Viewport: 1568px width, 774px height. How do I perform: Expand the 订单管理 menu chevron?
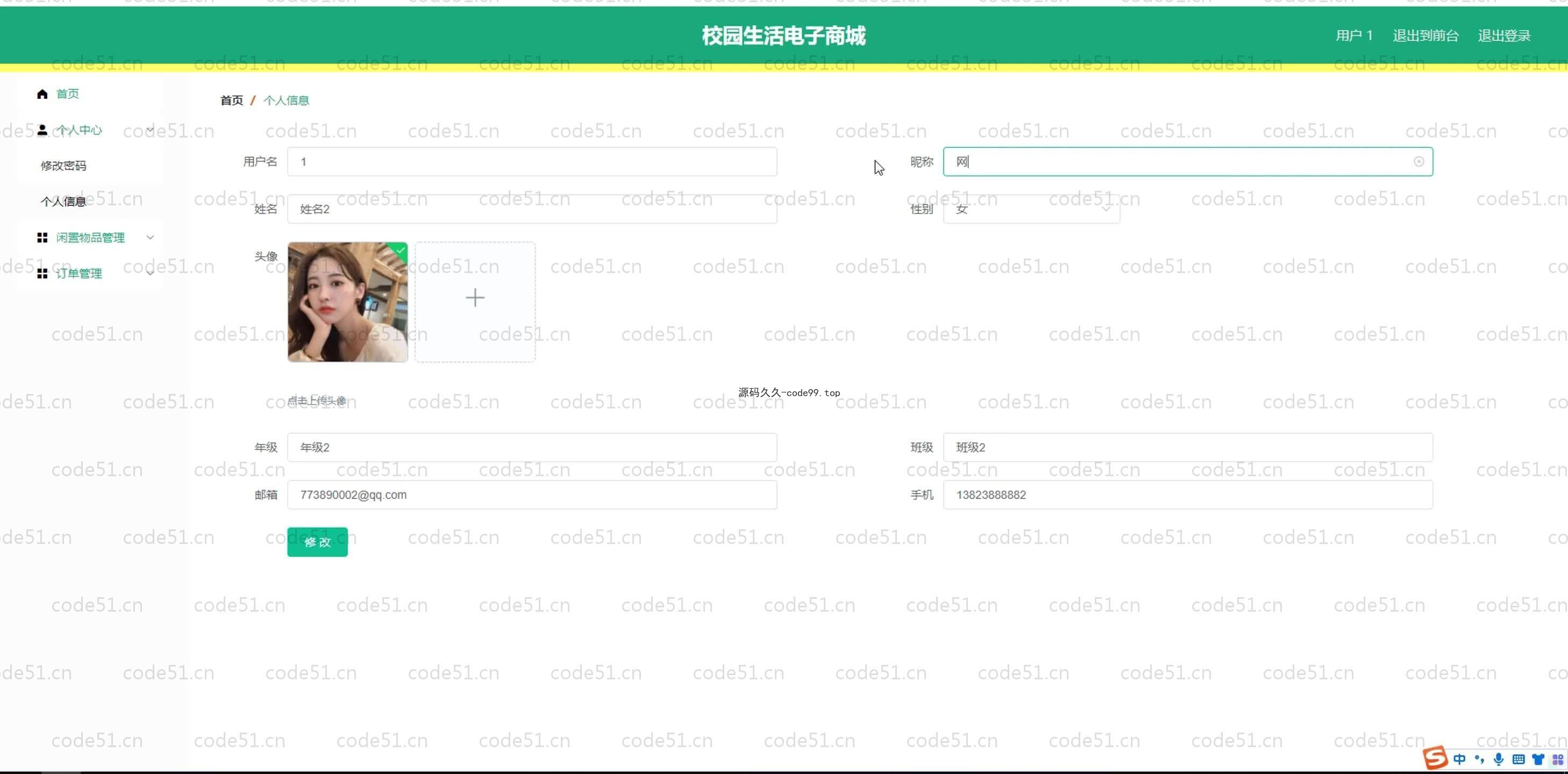pyautogui.click(x=149, y=273)
